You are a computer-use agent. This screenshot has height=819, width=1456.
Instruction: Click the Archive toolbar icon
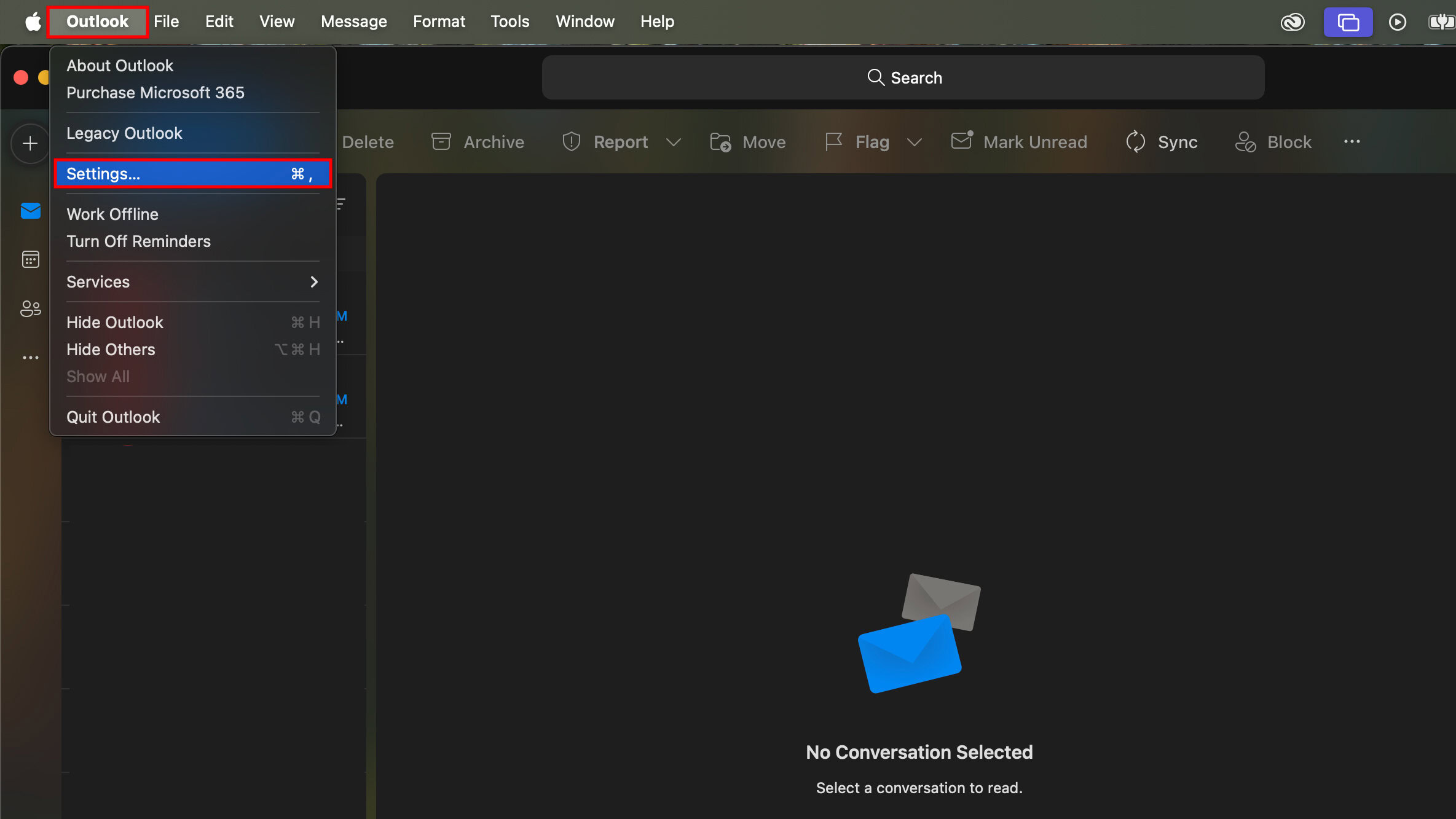click(441, 142)
